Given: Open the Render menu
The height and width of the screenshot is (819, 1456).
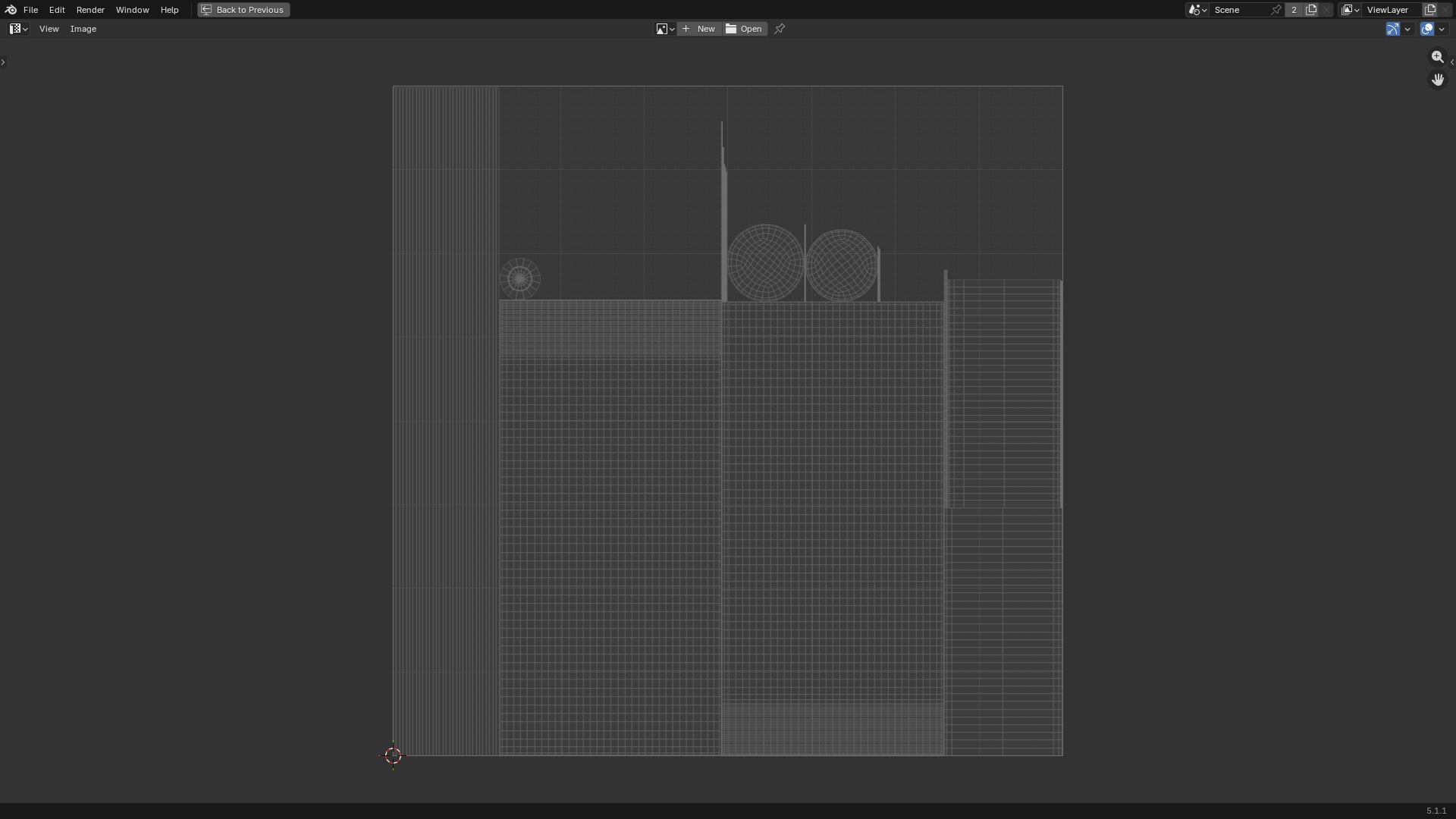Looking at the screenshot, I should click(x=90, y=10).
